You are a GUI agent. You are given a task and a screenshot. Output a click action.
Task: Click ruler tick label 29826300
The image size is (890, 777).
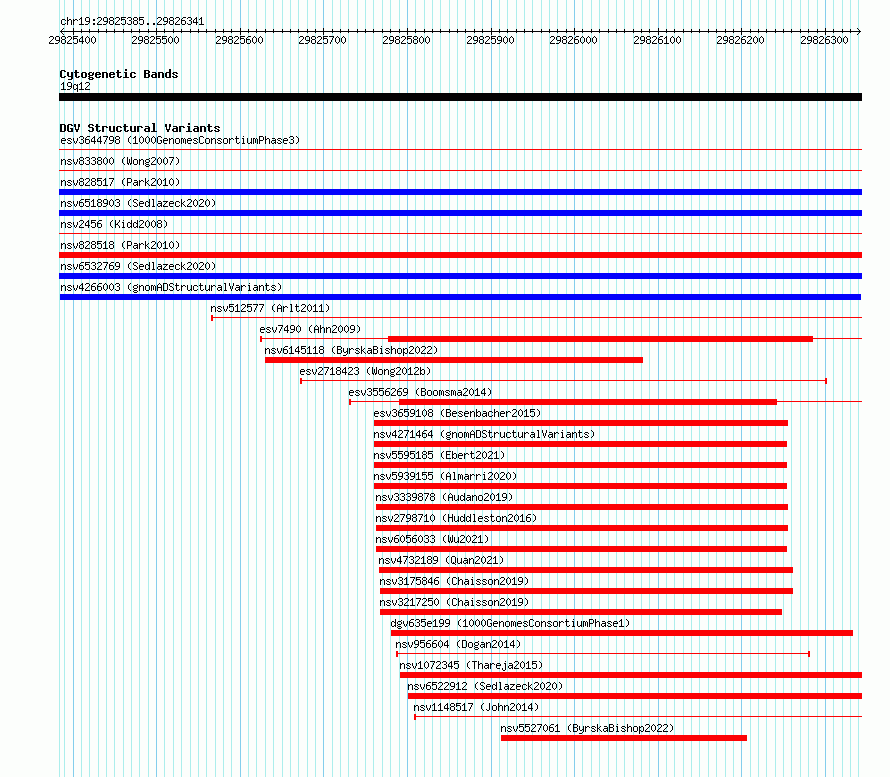[824, 40]
